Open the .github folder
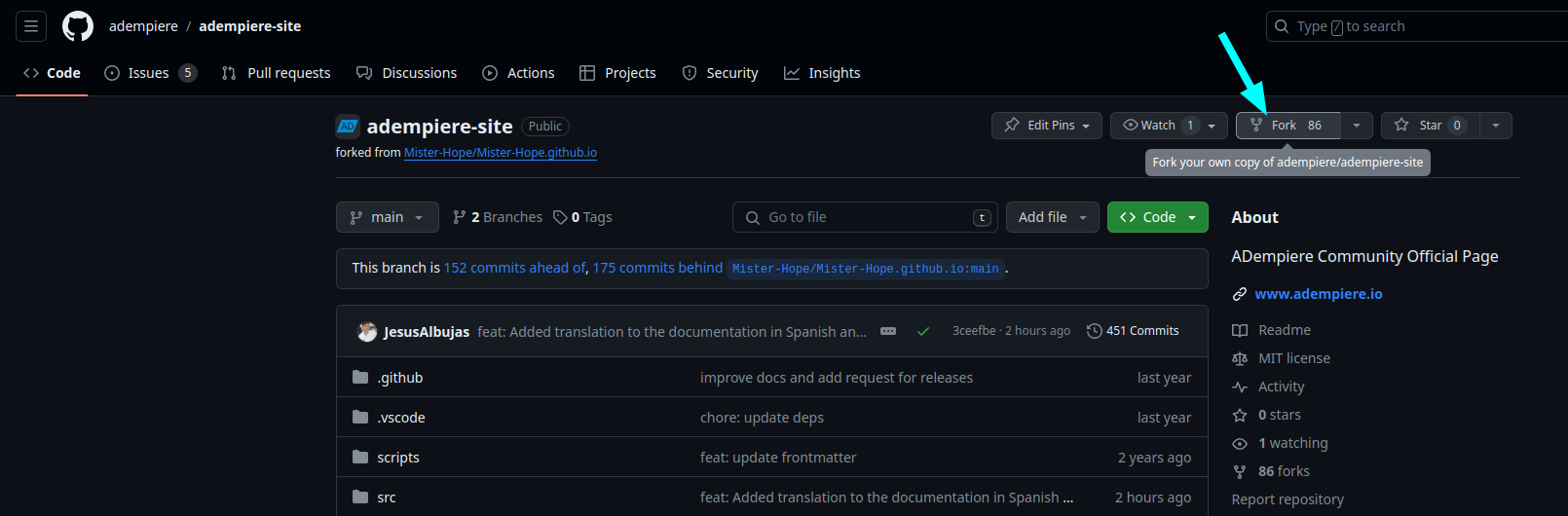 400,378
